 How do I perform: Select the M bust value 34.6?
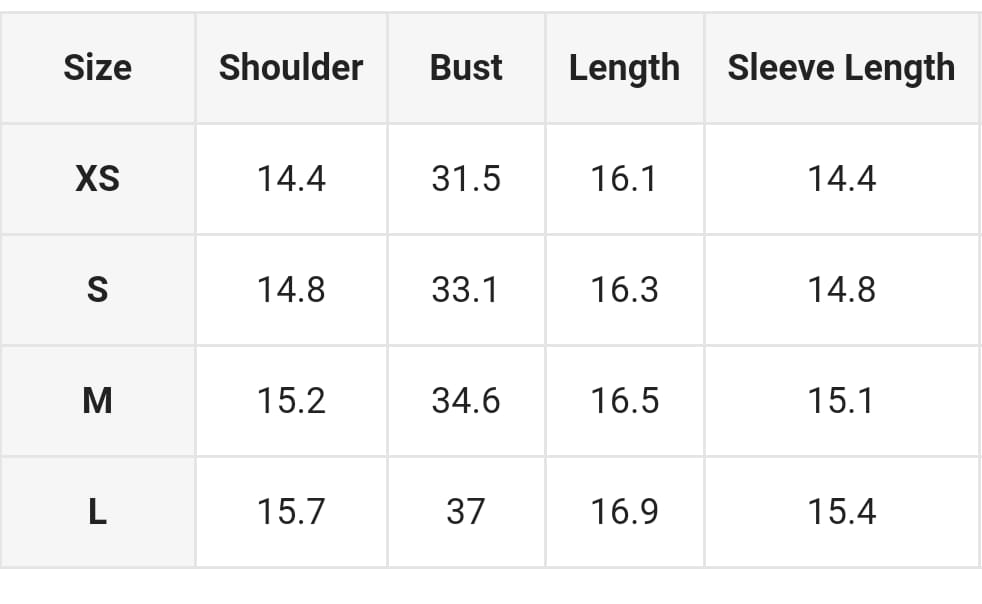[466, 401]
